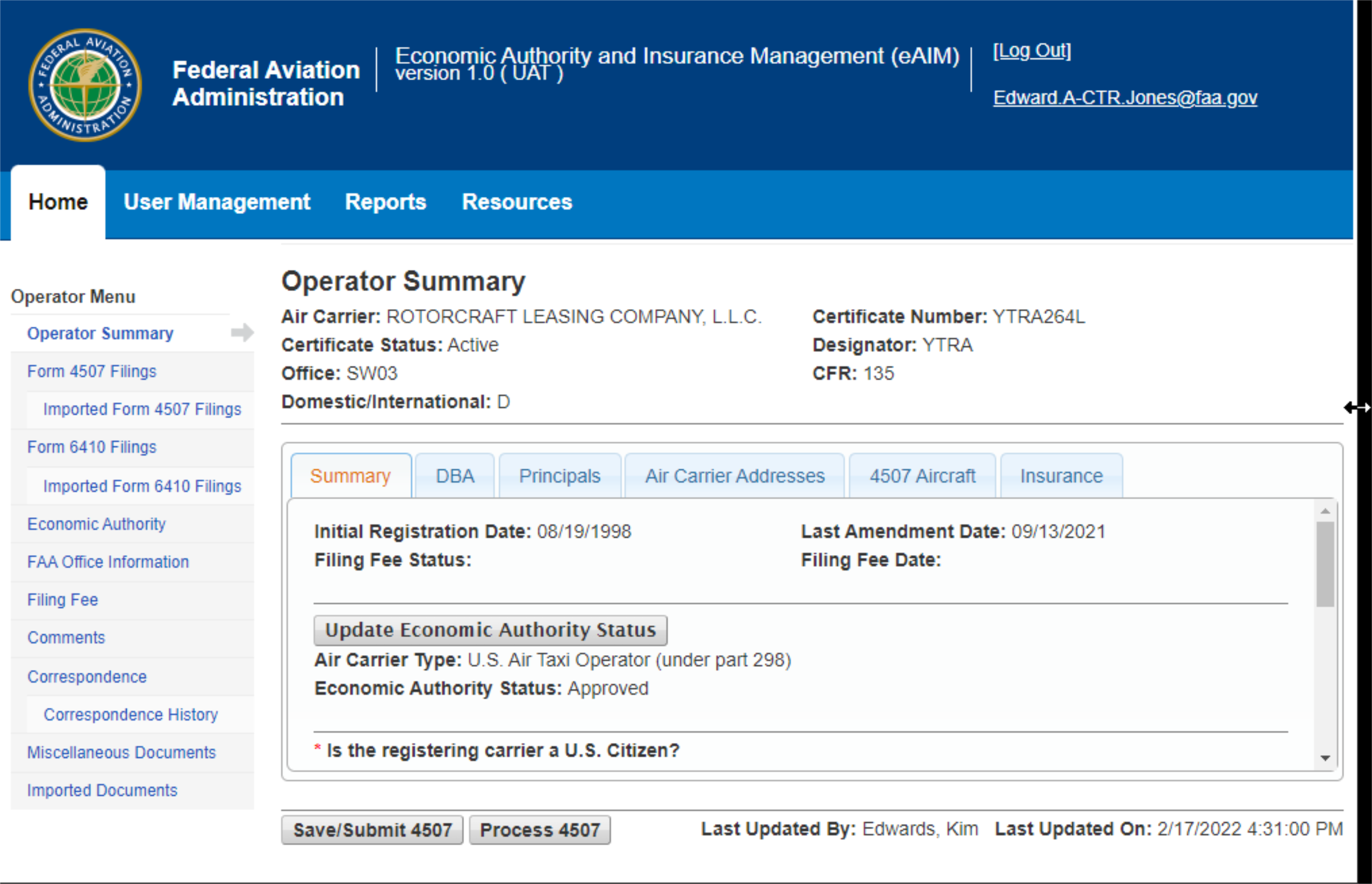The image size is (1372, 884).
Task: Click the Designator value YTRA
Action: [948, 345]
